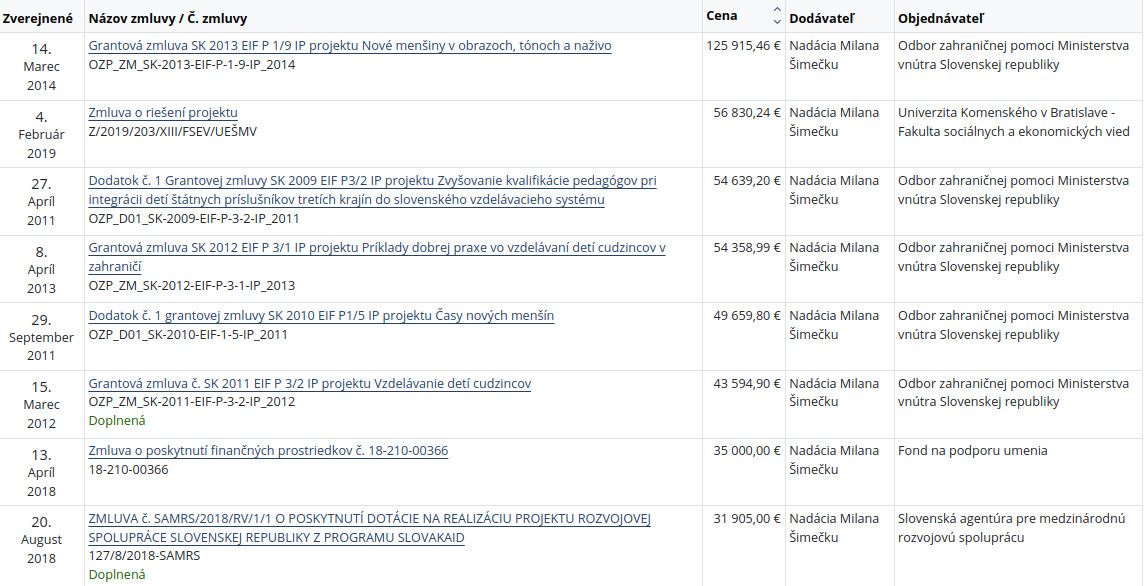This screenshot has height=586, width=1144.
Task: Click the 4. Február 2019 date cell
Action: point(41,134)
